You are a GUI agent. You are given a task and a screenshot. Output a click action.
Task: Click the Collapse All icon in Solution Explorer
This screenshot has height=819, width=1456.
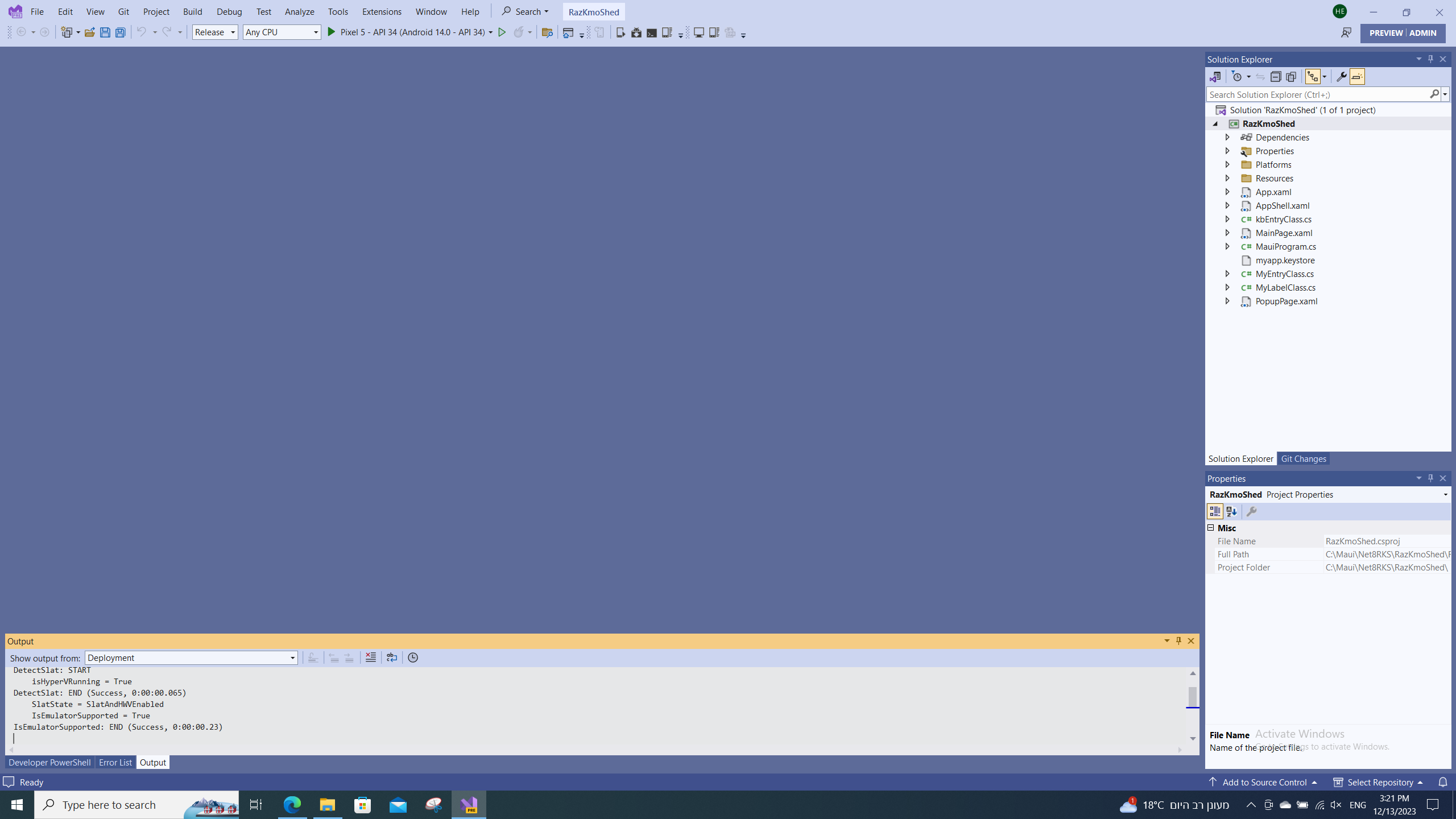(1275, 77)
